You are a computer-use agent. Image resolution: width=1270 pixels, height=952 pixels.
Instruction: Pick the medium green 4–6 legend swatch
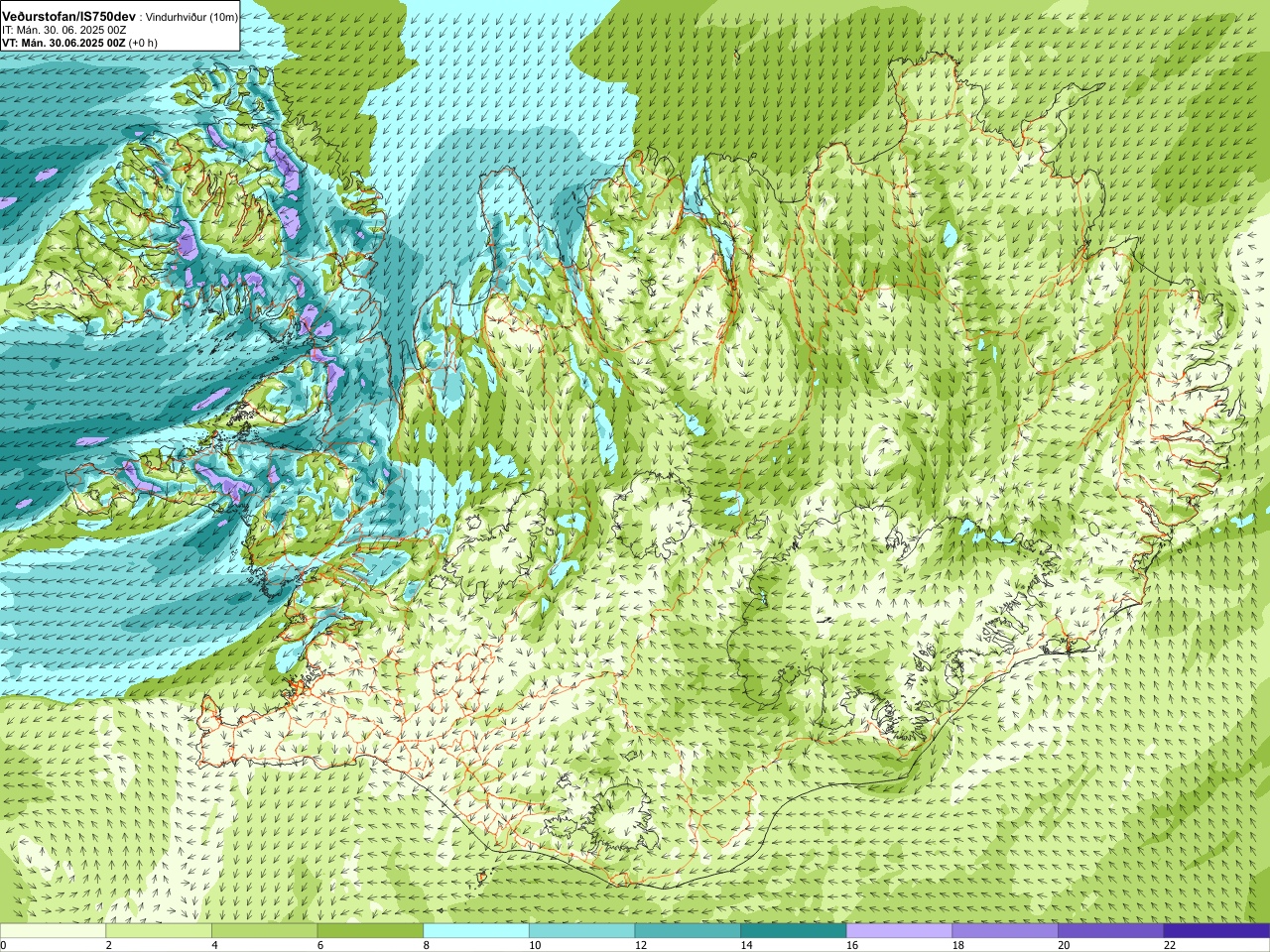[x=264, y=931]
